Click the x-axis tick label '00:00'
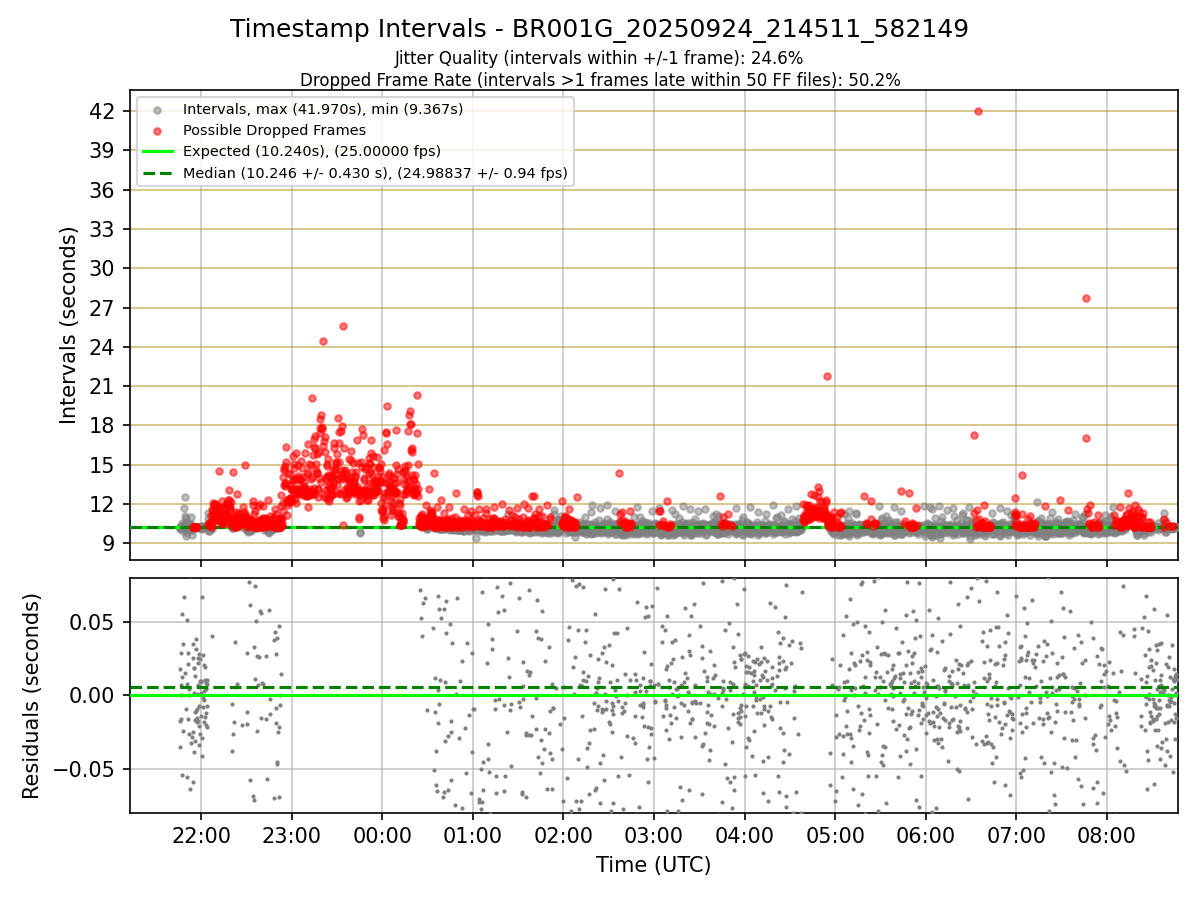The image size is (1200, 900). [382, 835]
